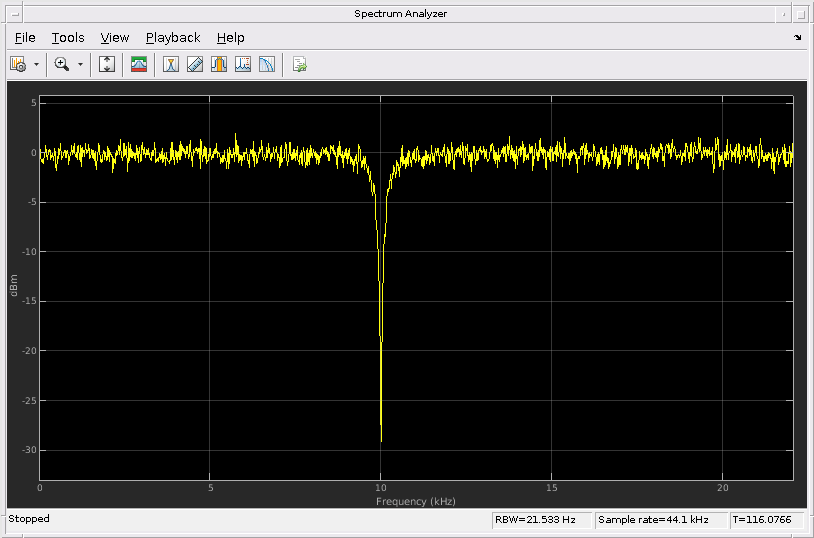Select the Zoom In tool
The image size is (814, 538).
62,64
